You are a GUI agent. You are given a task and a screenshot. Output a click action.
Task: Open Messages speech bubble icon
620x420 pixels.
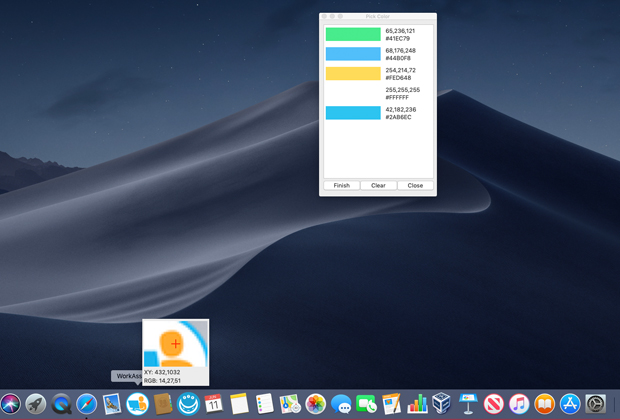341,404
